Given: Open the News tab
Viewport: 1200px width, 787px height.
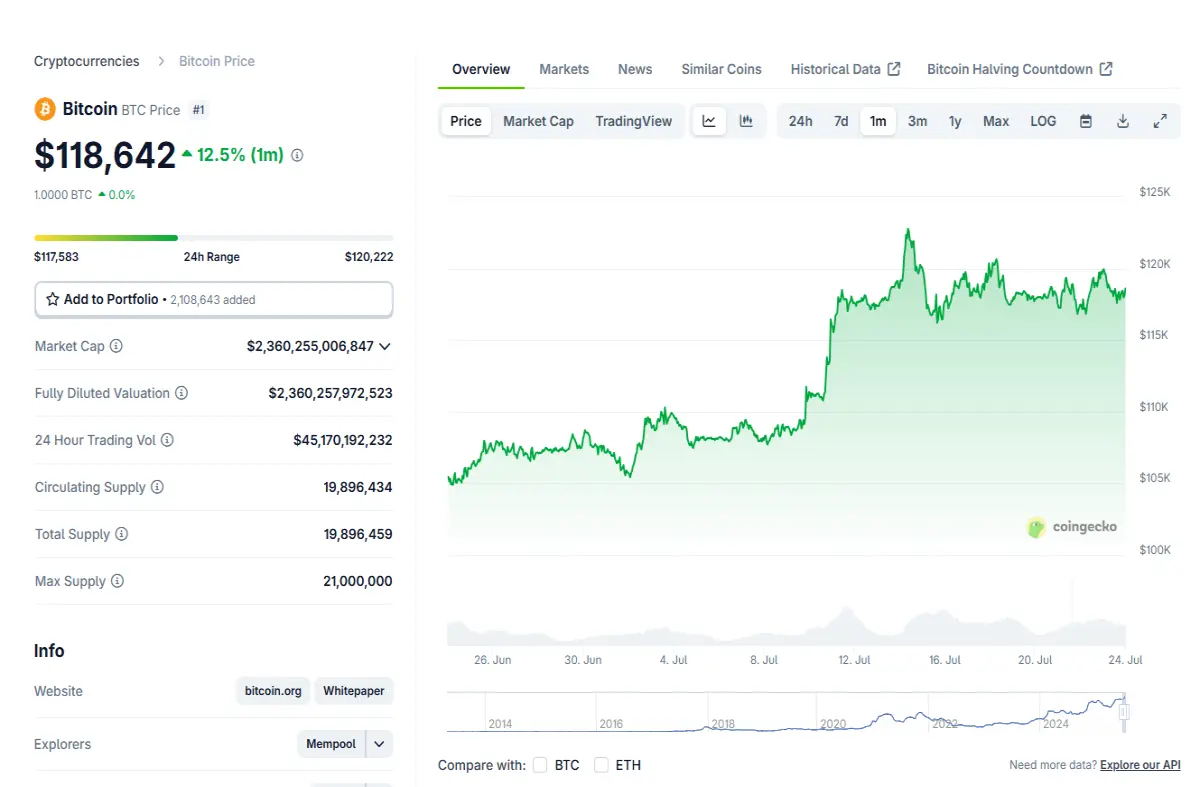Looking at the screenshot, I should pyautogui.click(x=635, y=69).
